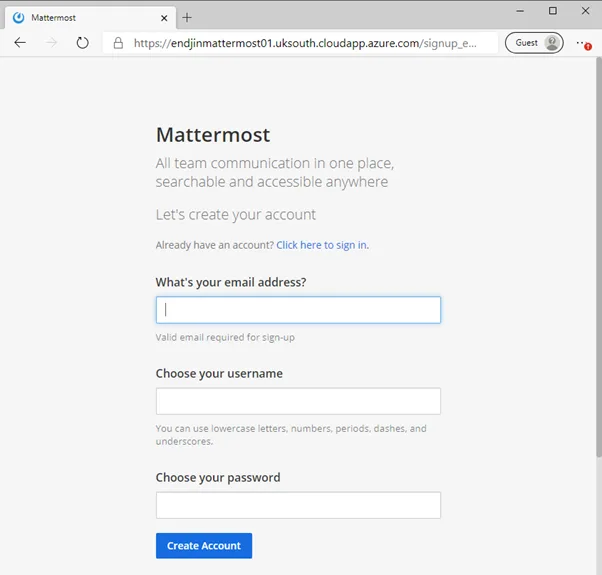Open a new tab with plus icon
The width and height of the screenshot is (602, 575).
coord(187,18)
